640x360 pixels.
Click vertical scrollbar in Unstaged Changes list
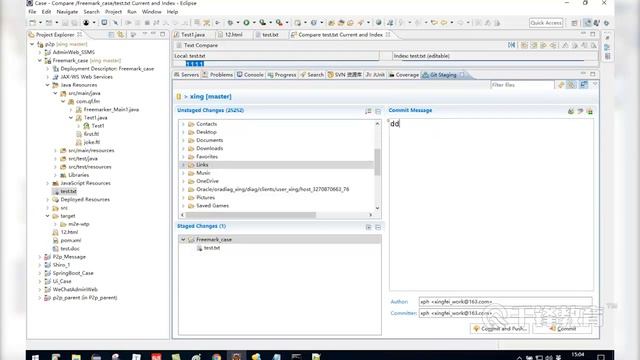[x=377, y=162]
